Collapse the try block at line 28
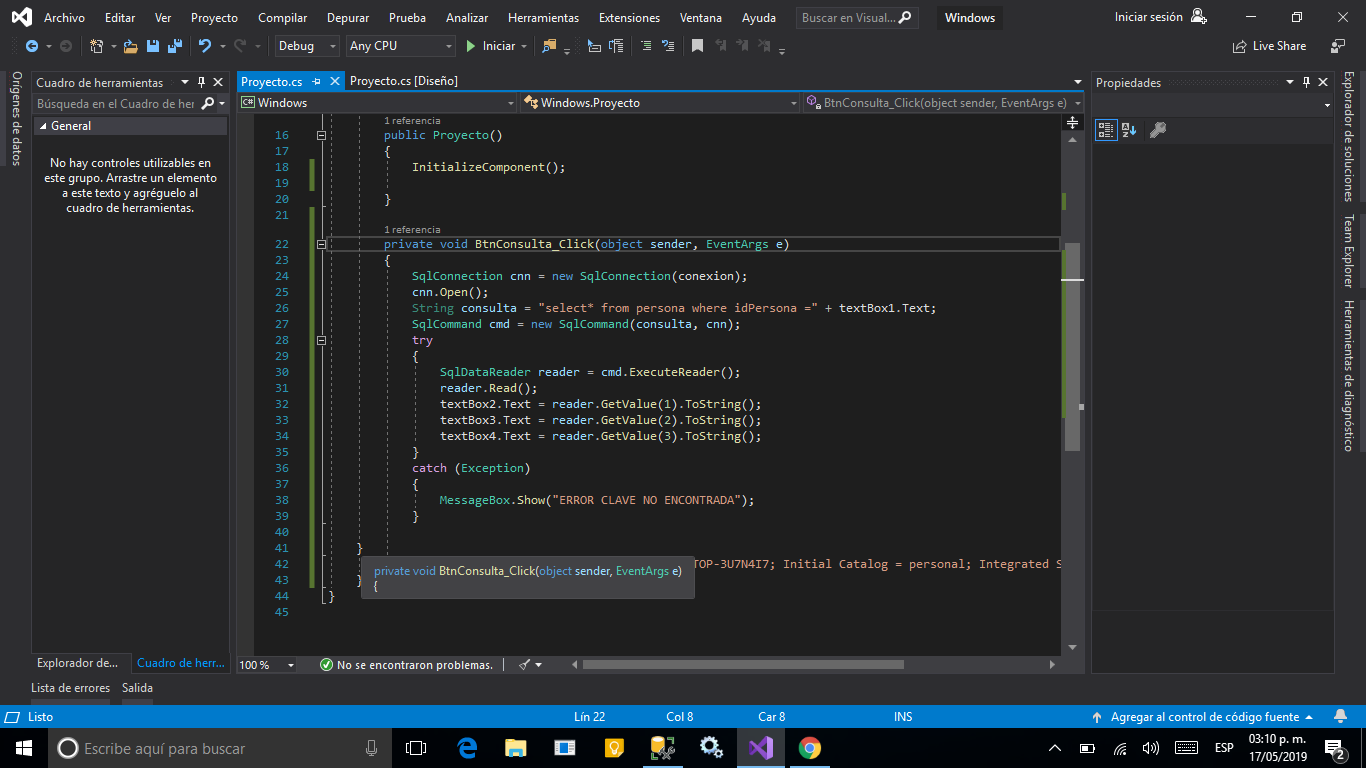1366x768 pixels. tap(320, 340)
